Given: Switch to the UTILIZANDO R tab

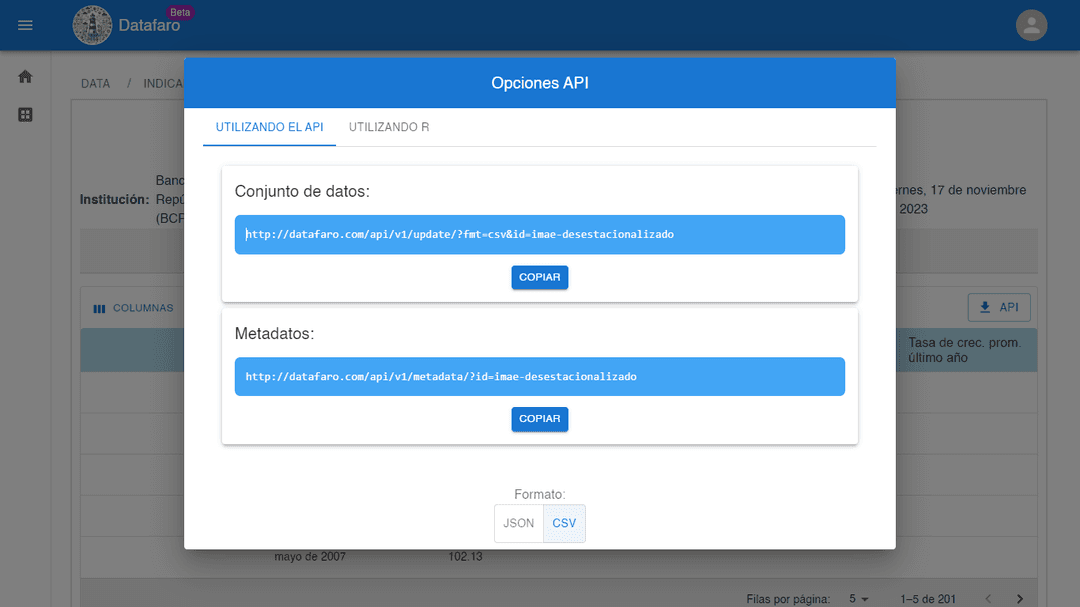Looking at the screenshot, I should (x=388, y=127).
